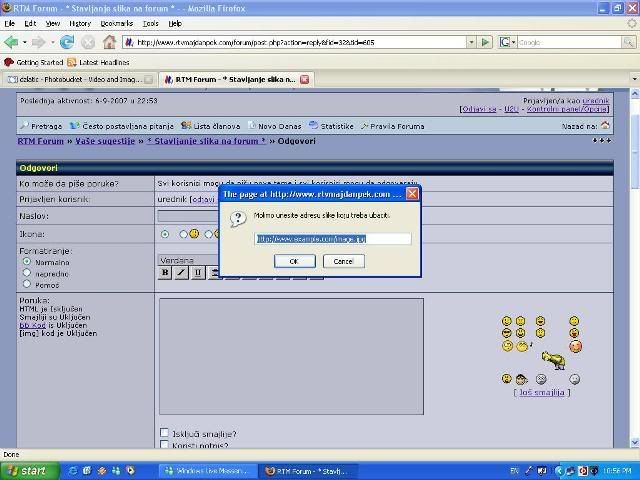640x480 pixels.
Task: Click the Pretraga search link
Action: click(41, 126)
